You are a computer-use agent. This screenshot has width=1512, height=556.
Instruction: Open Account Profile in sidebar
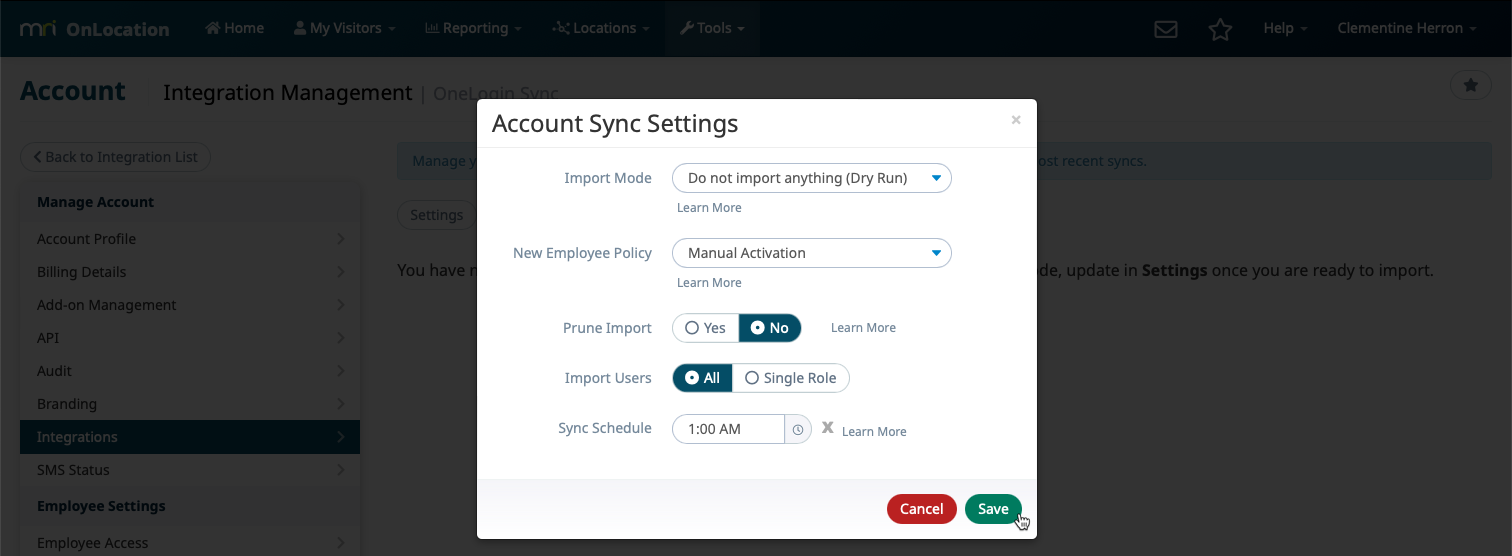[190, 239]
